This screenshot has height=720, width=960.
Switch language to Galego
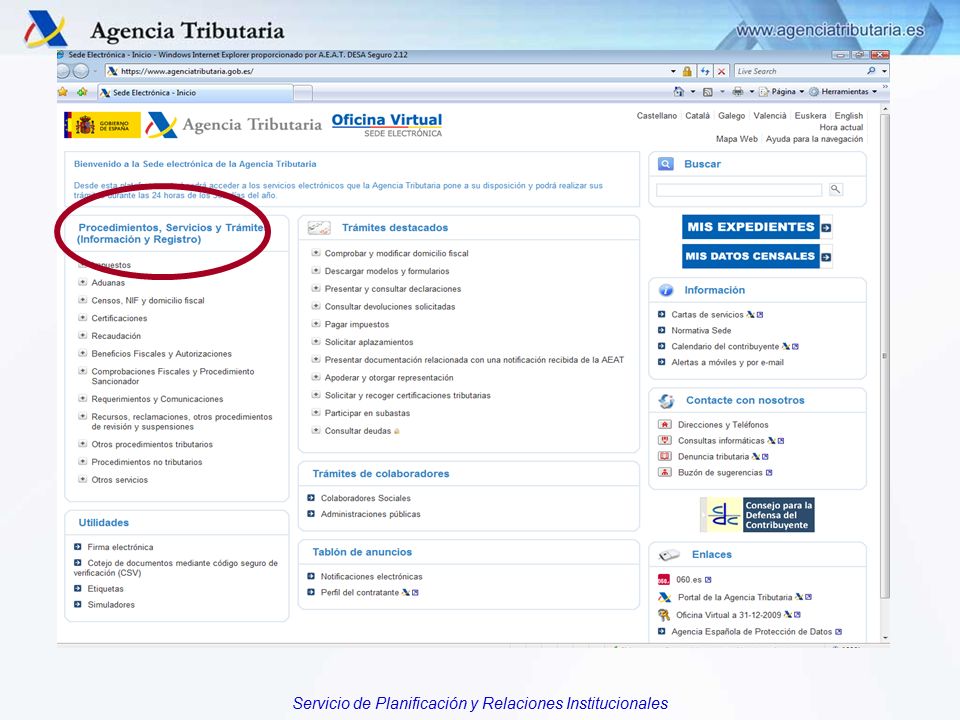coord(732,116)
